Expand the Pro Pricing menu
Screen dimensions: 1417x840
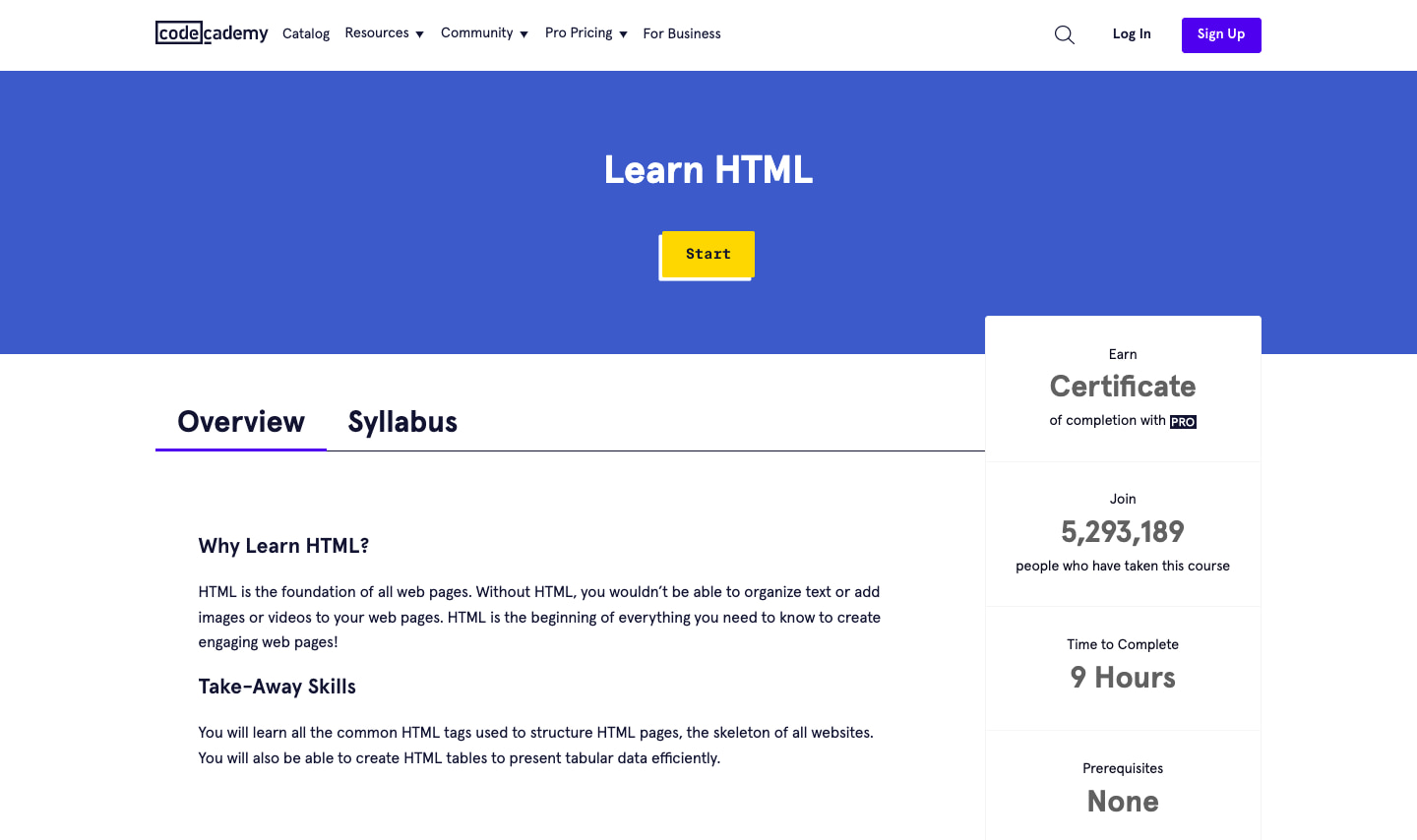click(x=585, y=33)
